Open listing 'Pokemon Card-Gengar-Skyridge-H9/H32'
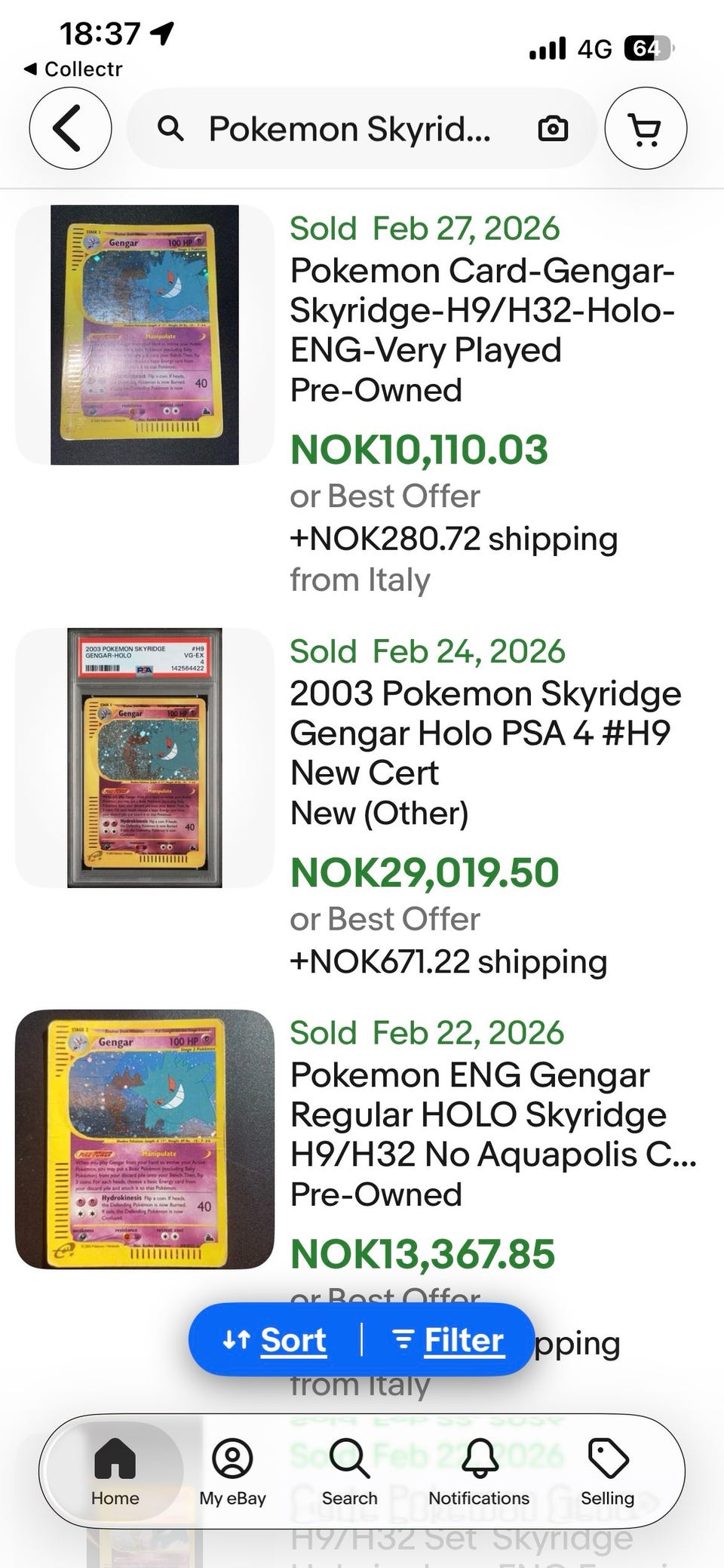 tap(483, 310)
